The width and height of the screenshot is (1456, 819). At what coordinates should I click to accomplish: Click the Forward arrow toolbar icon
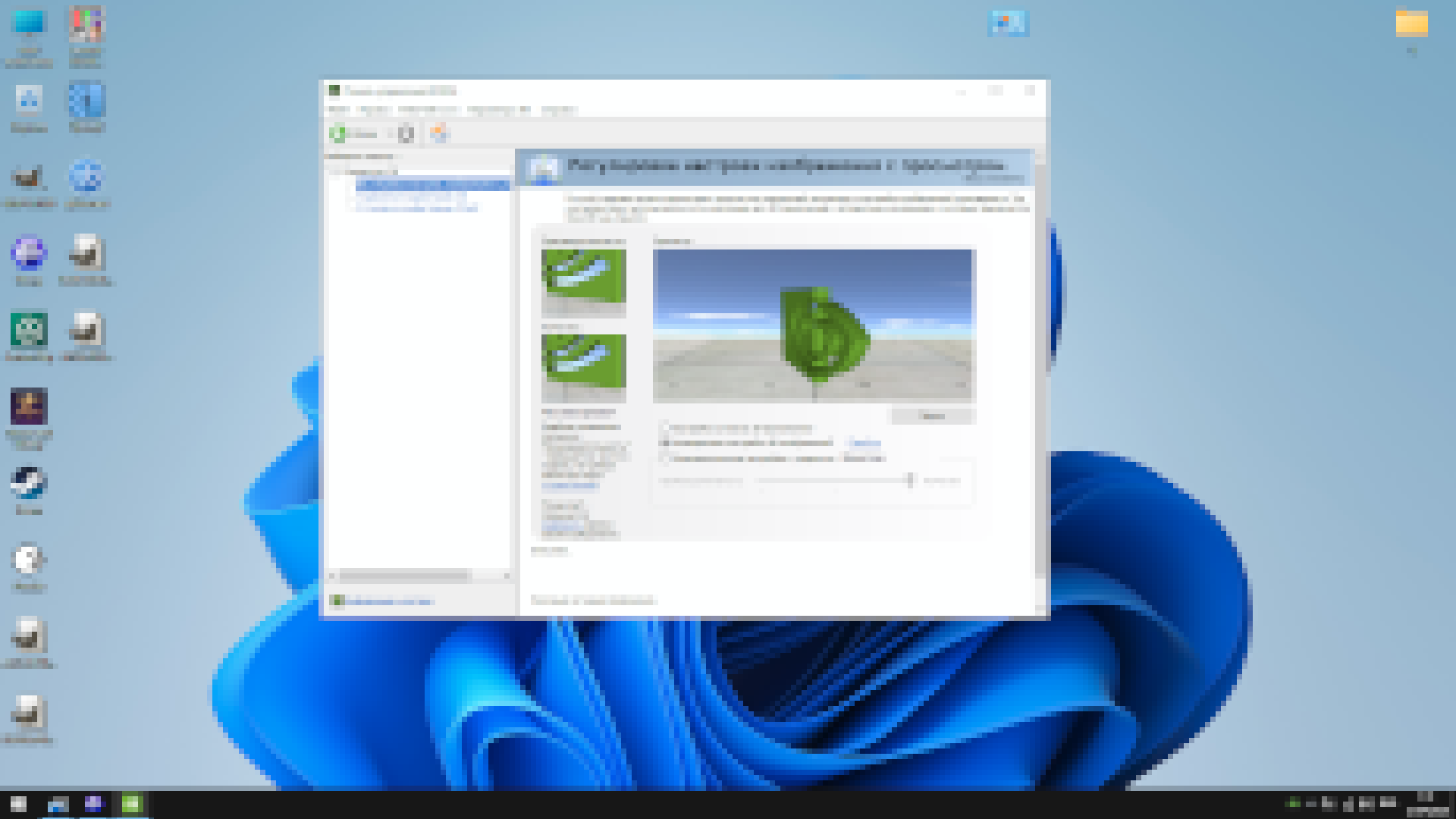click(406, 134)
